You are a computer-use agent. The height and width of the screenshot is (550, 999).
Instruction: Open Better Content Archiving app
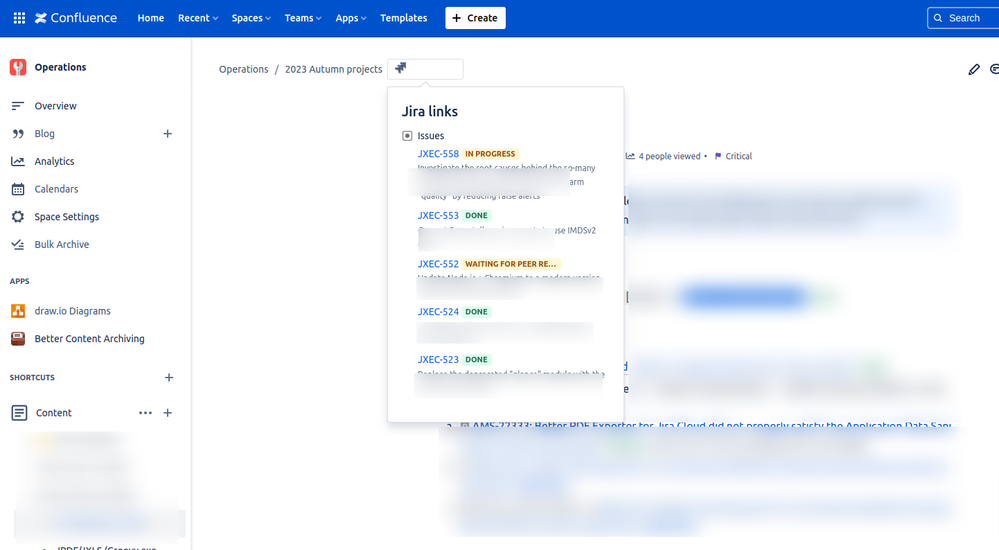click(89, 338)
